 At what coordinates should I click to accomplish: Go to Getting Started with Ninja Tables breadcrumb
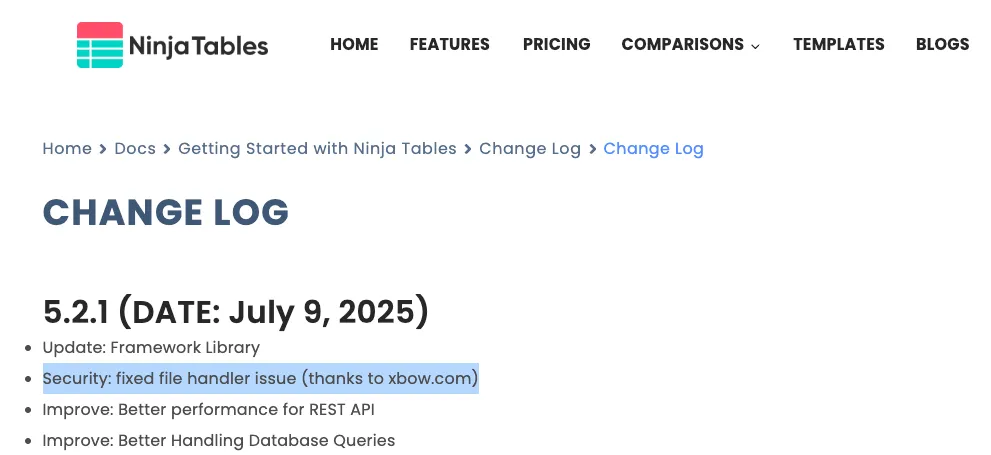(317, 148)
